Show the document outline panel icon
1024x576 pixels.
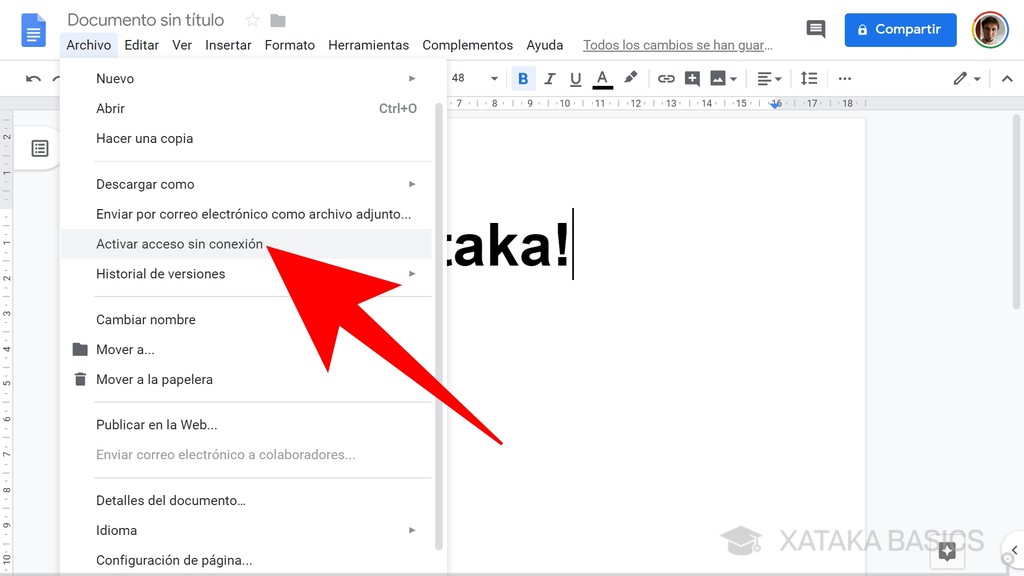pos(40,149)
